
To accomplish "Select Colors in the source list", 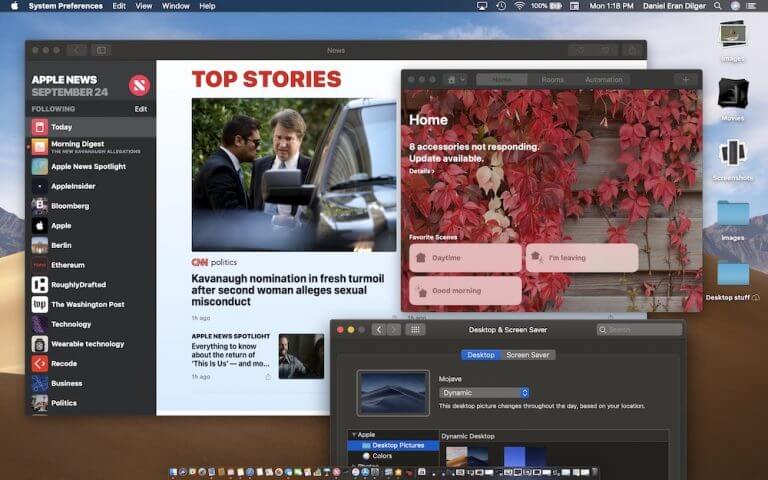I will [393, 456].
